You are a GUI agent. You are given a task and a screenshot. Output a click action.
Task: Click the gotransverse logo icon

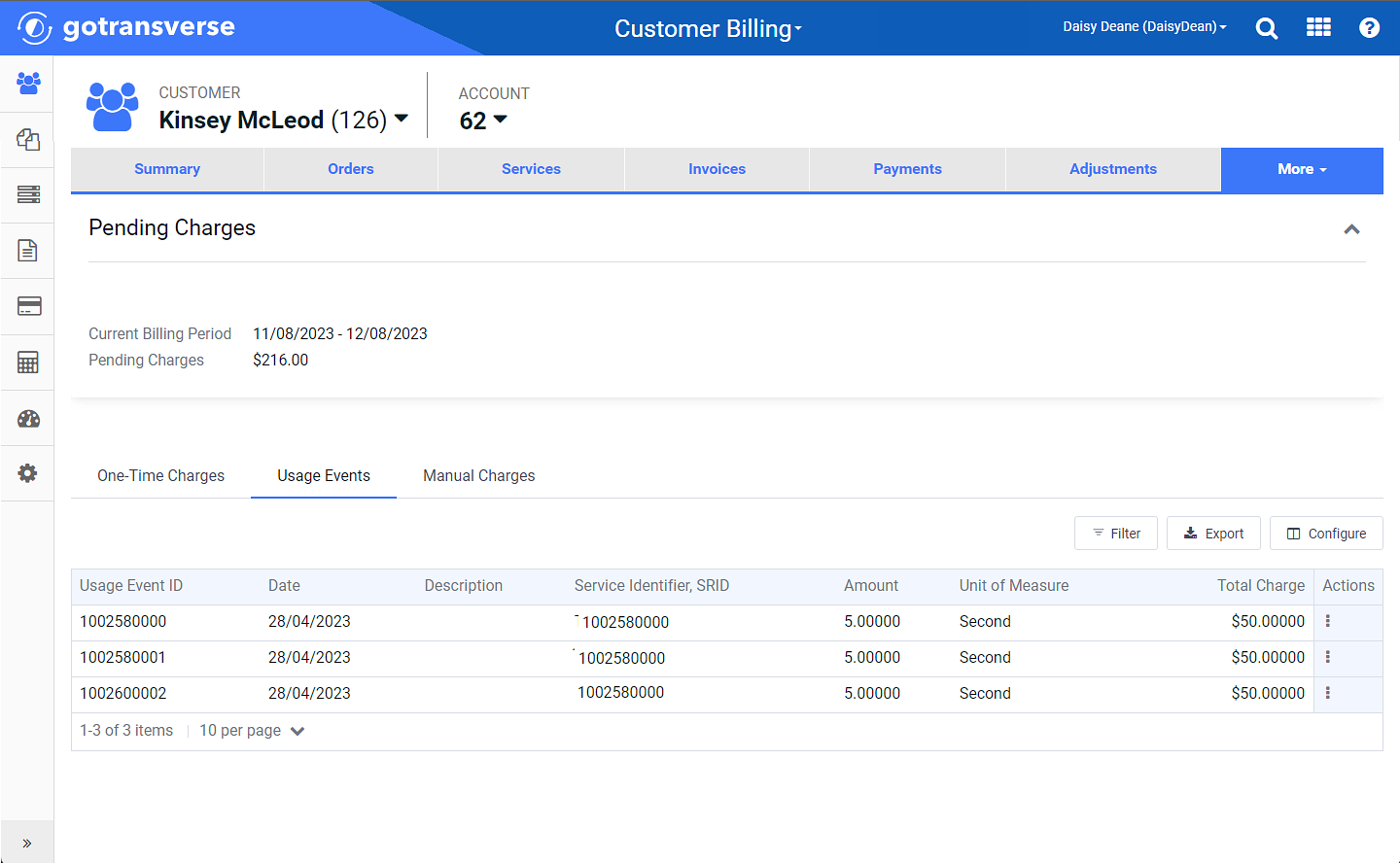[x=35, y=27]
